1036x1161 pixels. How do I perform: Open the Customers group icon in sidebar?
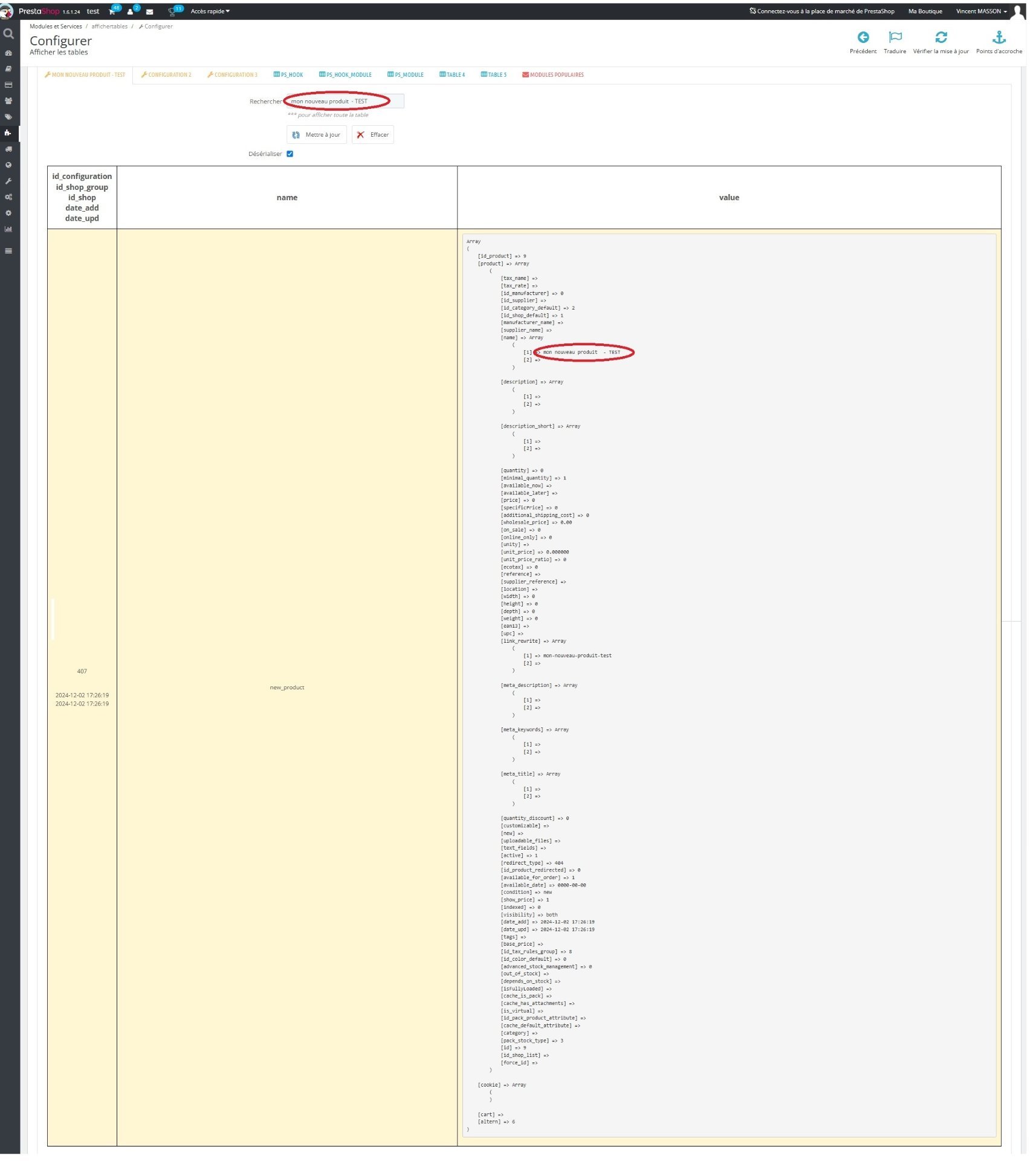8,101
